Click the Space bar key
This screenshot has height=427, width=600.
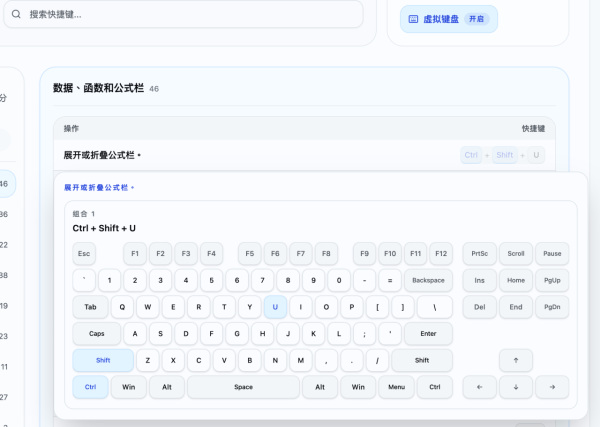[x=243, y=387]
